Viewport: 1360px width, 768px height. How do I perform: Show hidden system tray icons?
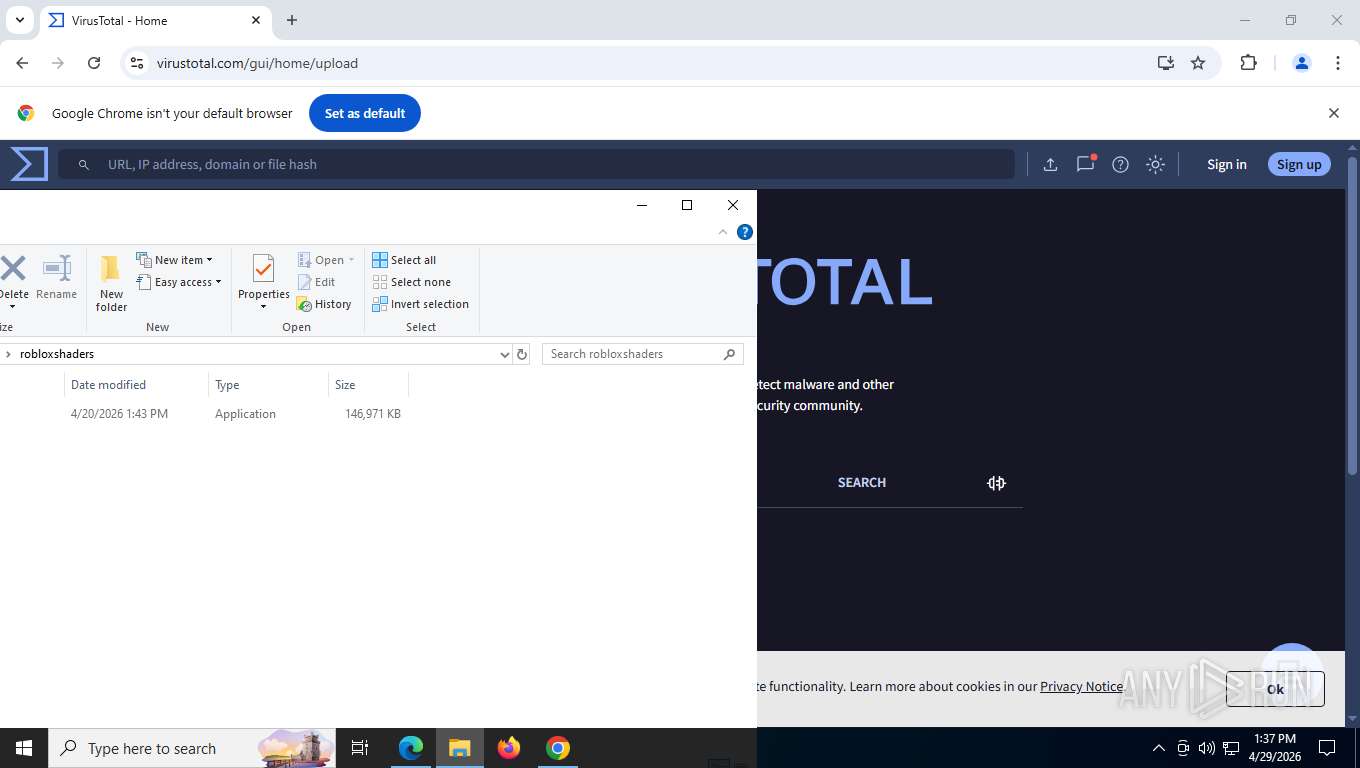[x=1159, y=748]
